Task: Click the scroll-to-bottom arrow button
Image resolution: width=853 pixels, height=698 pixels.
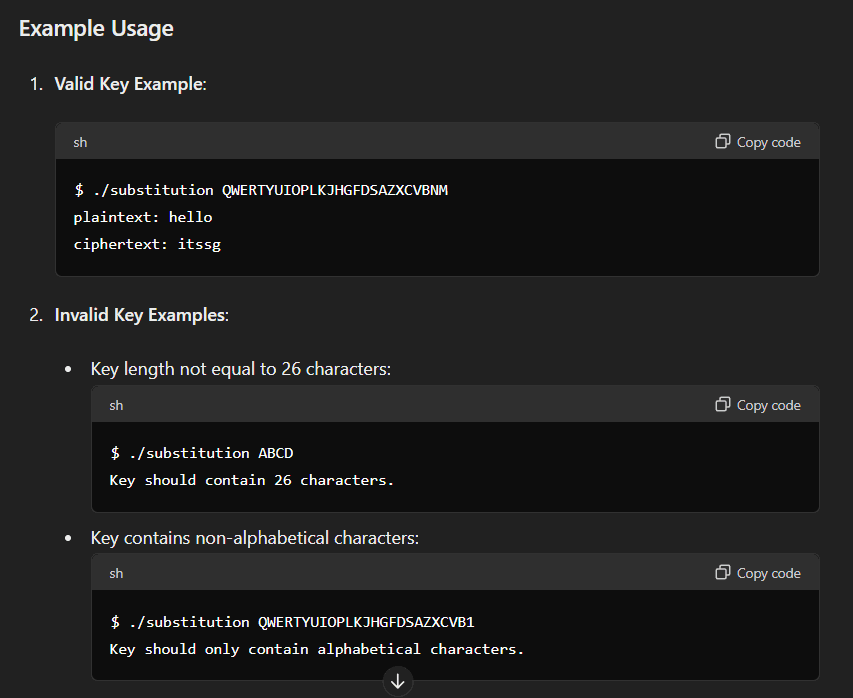Action: tap(398, 681)
